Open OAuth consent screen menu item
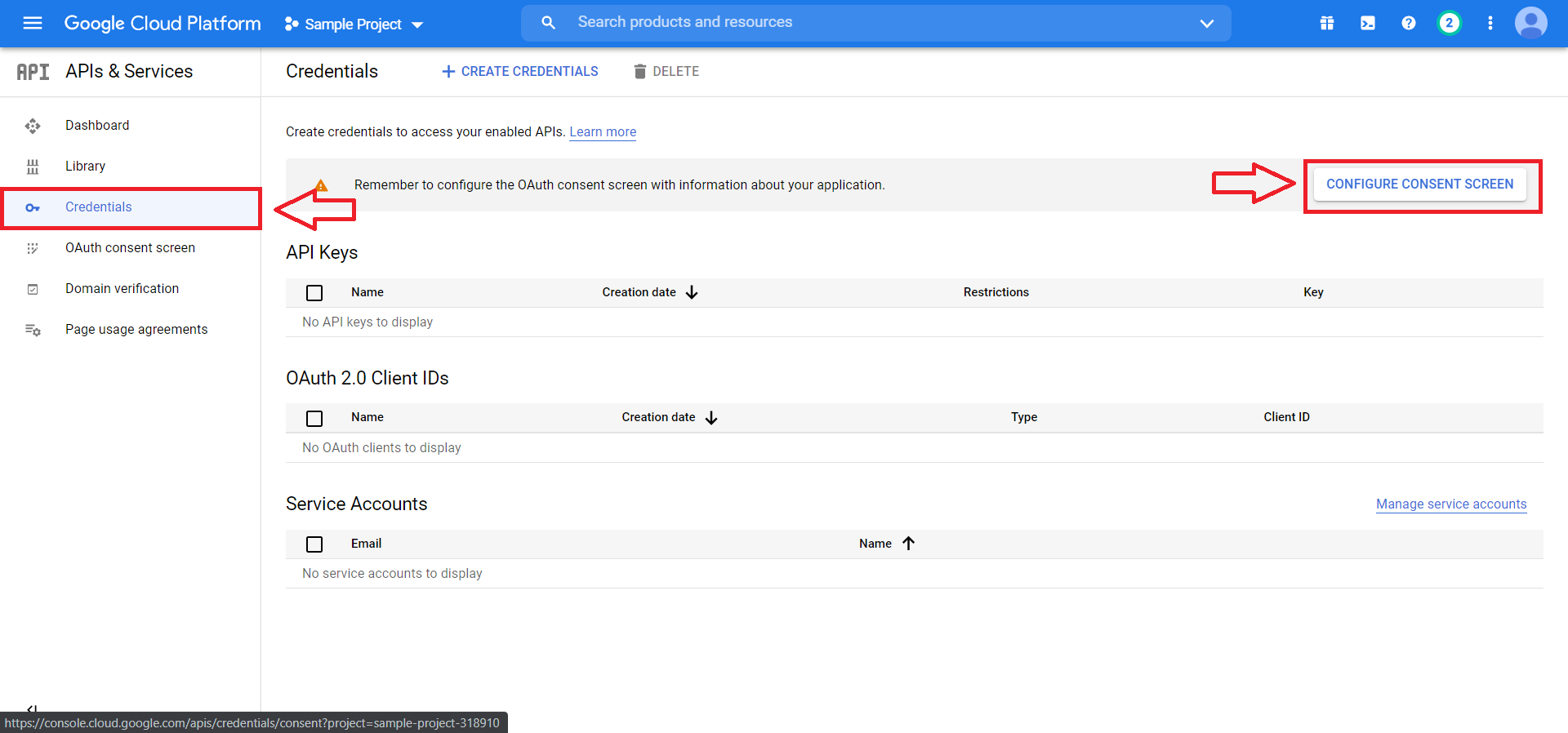Viewport: 1568px width, 733px height. 131,247
